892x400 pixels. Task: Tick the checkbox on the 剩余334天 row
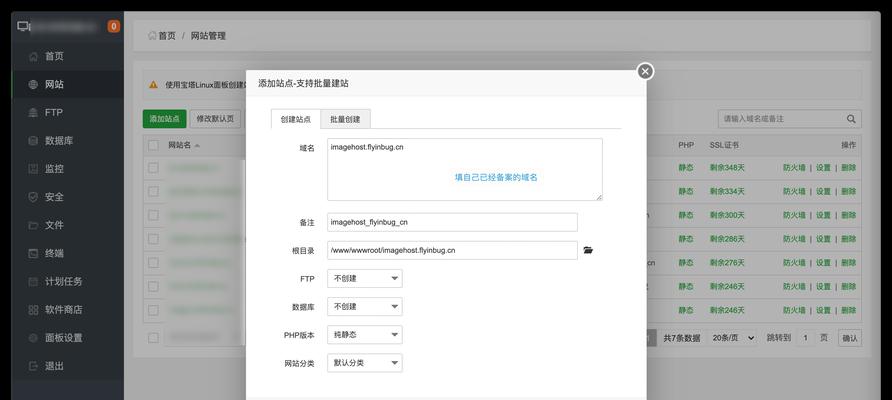coord(153,192)
